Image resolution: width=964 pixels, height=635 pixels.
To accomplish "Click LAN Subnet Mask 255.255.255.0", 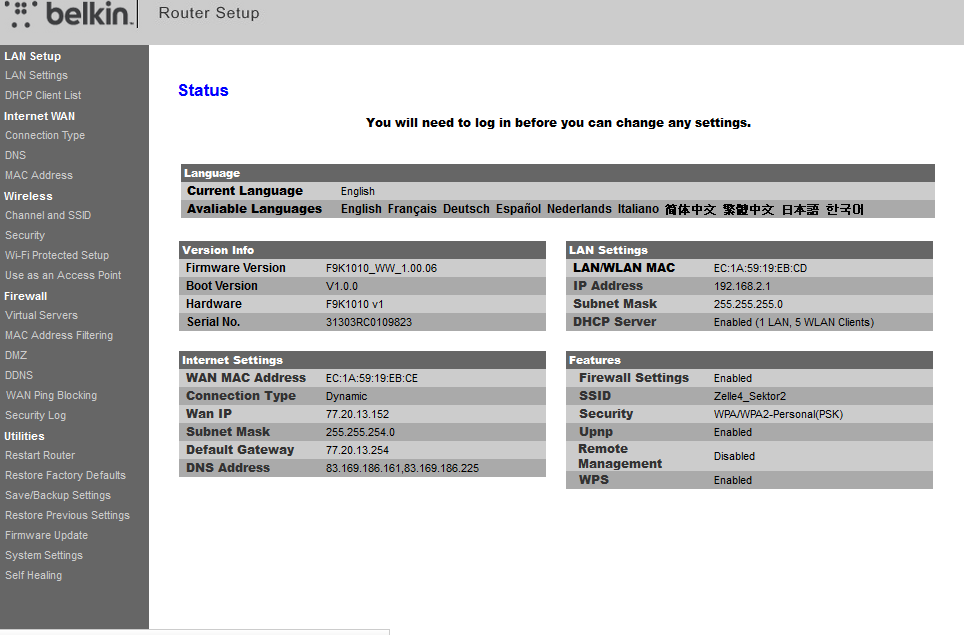I will (748, 304).
